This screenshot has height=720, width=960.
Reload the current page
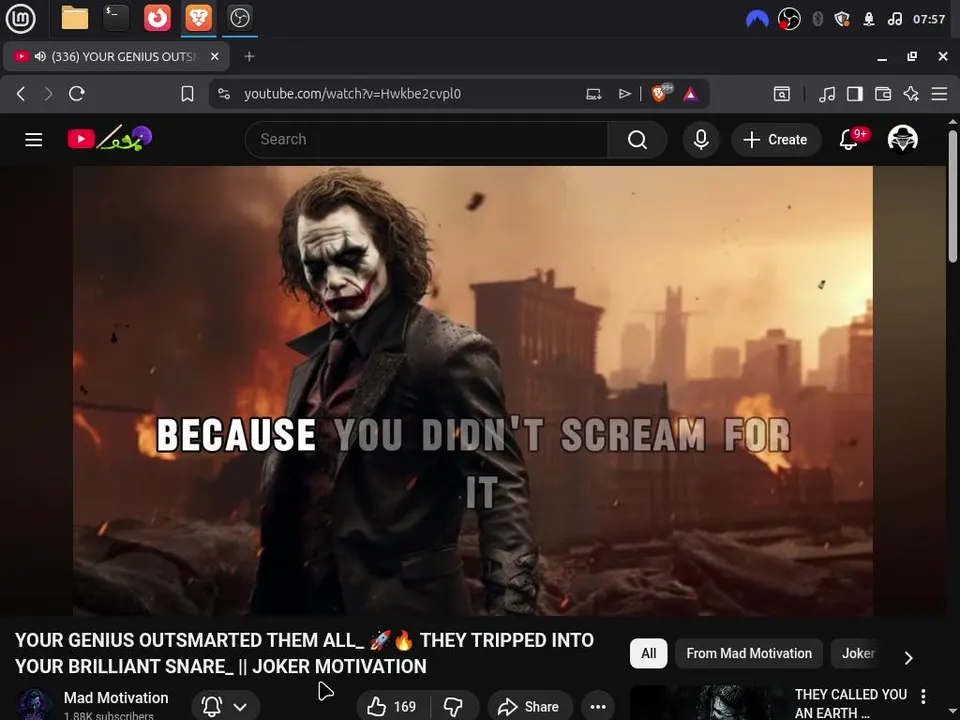pyautogui.click(x=77, y=94)
